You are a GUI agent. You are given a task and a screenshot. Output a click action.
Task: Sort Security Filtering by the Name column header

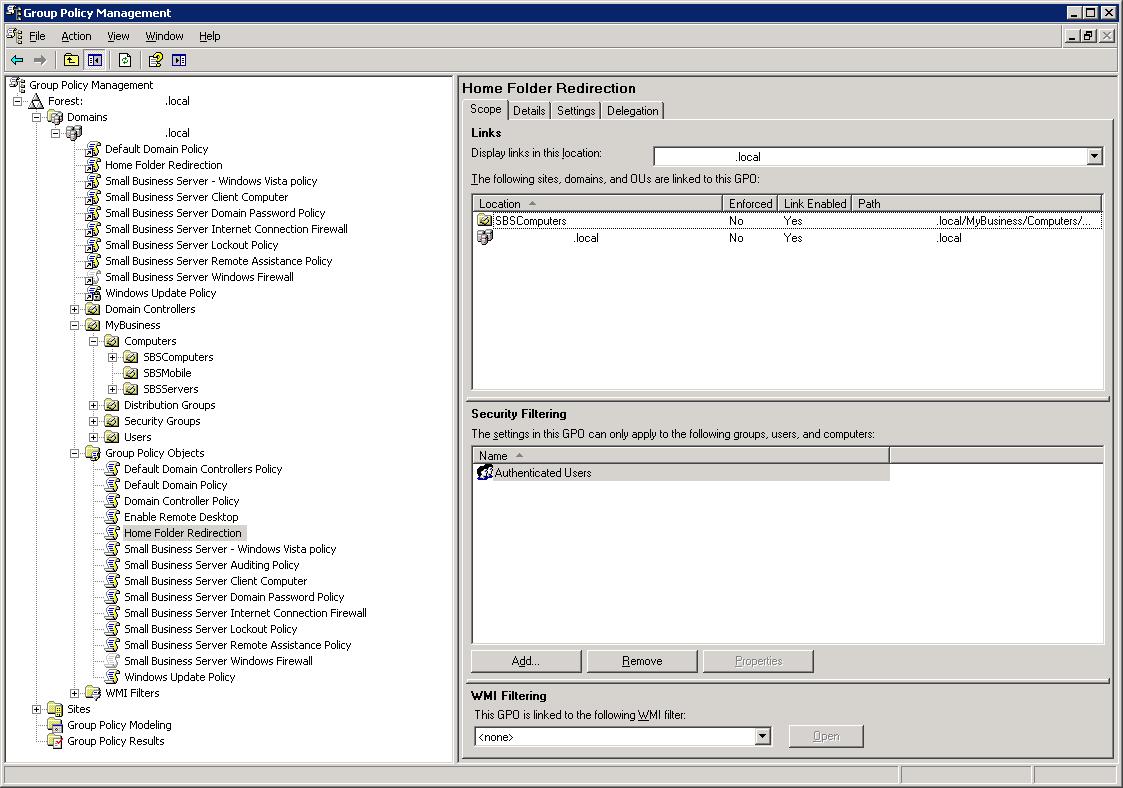[681, 456]
